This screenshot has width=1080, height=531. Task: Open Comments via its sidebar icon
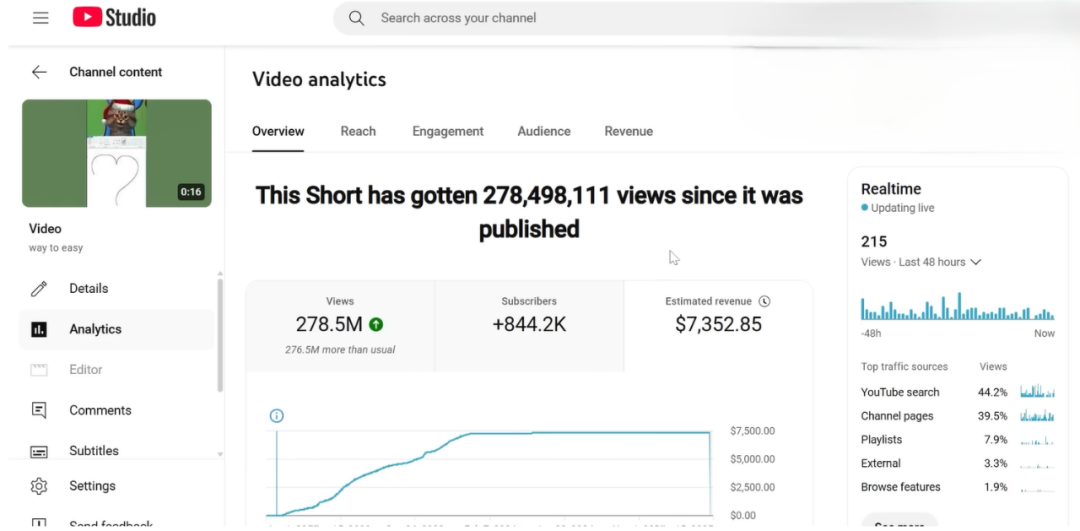(39, 410)
